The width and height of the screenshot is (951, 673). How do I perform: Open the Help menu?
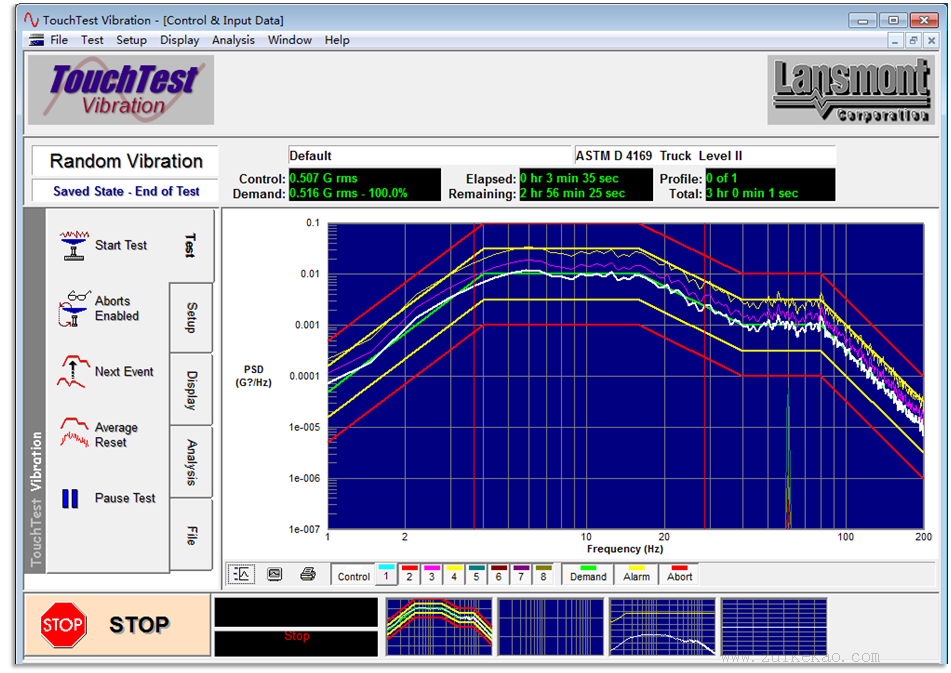pos(337,40)
